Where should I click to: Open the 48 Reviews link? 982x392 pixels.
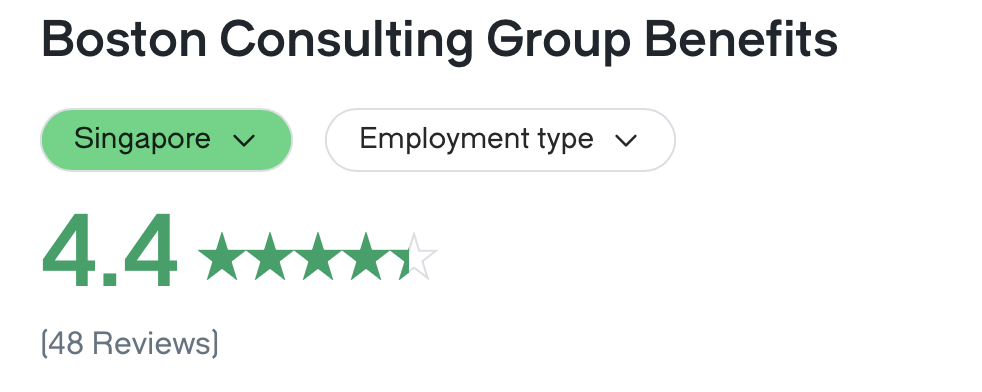tap(130, 344)
